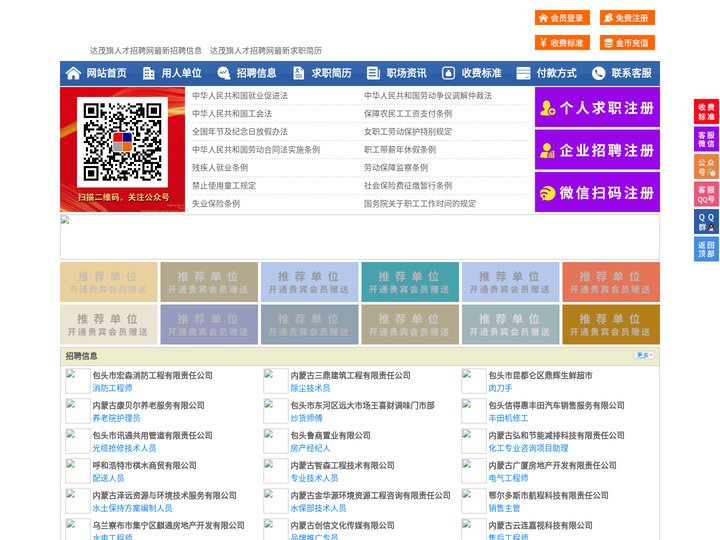This screenshot has width=720, height=540.
Task: Open 女职工劳动保护特别规定 link
Action: (x=408, y=131)
